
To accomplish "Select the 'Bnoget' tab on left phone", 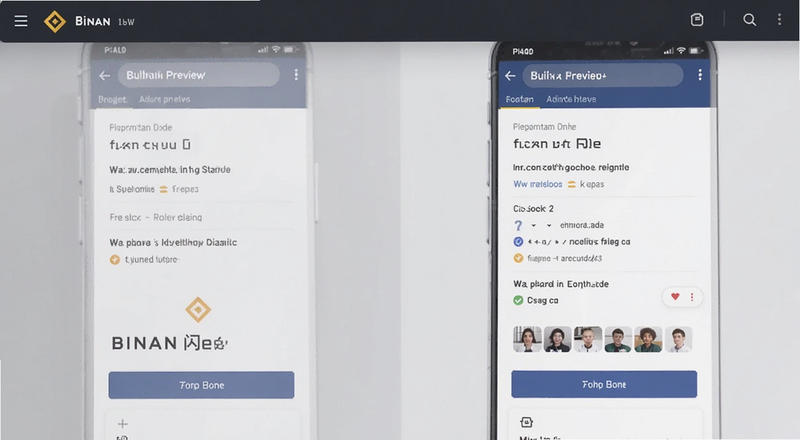I will point(113,99).
